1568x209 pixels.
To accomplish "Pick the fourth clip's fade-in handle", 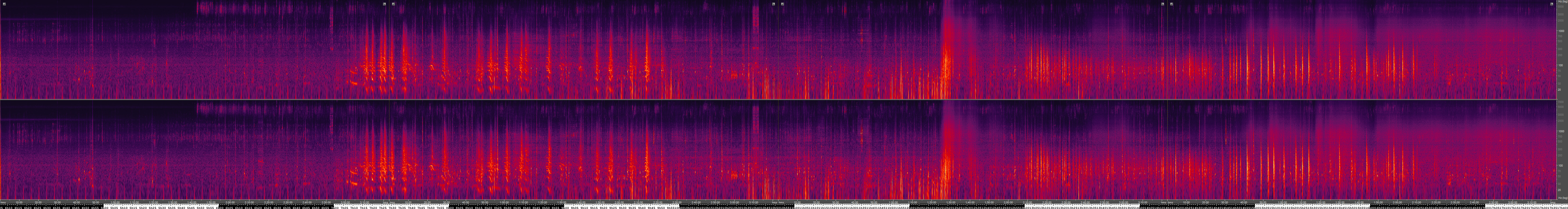I will 1172,4.
